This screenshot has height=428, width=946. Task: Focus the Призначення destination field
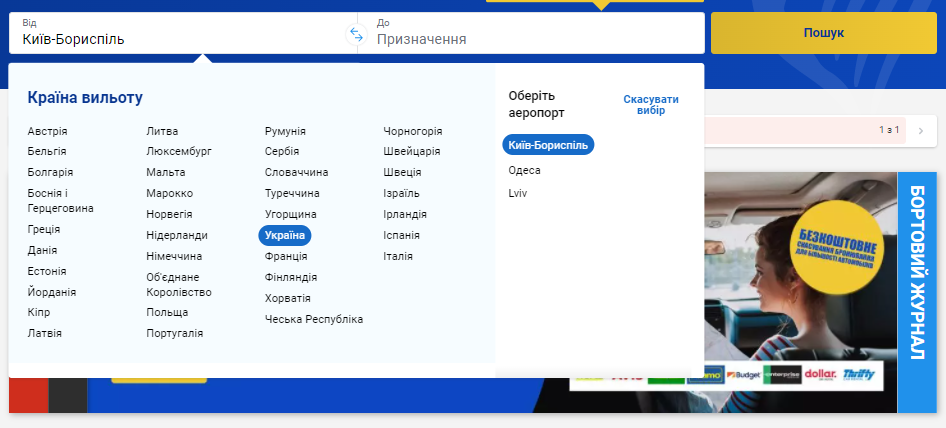click(x=531, y=33)
